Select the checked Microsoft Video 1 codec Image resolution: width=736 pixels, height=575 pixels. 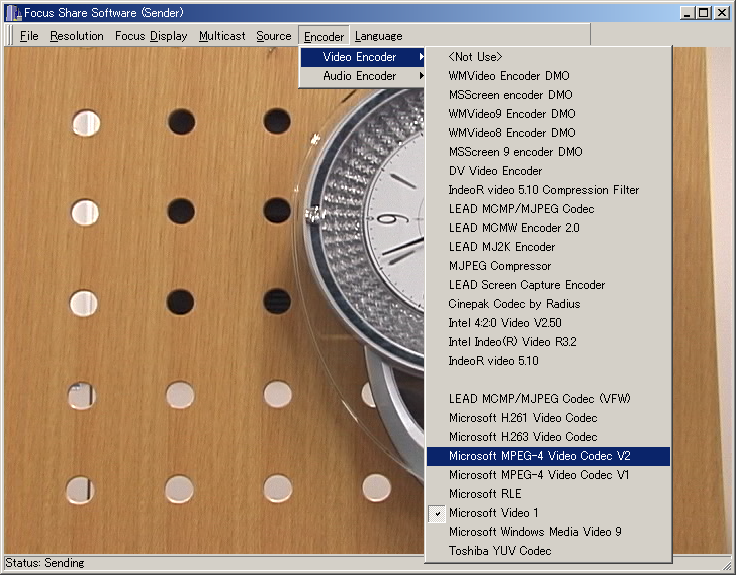coord(494,513)
